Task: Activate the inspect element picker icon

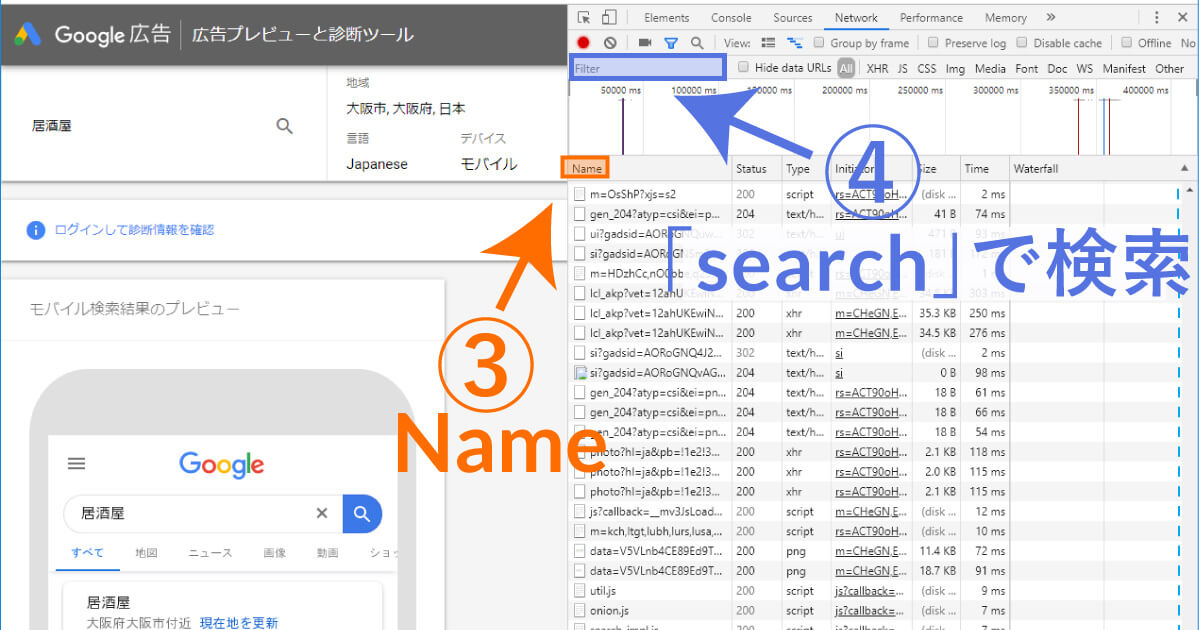Action: point(584,17)
